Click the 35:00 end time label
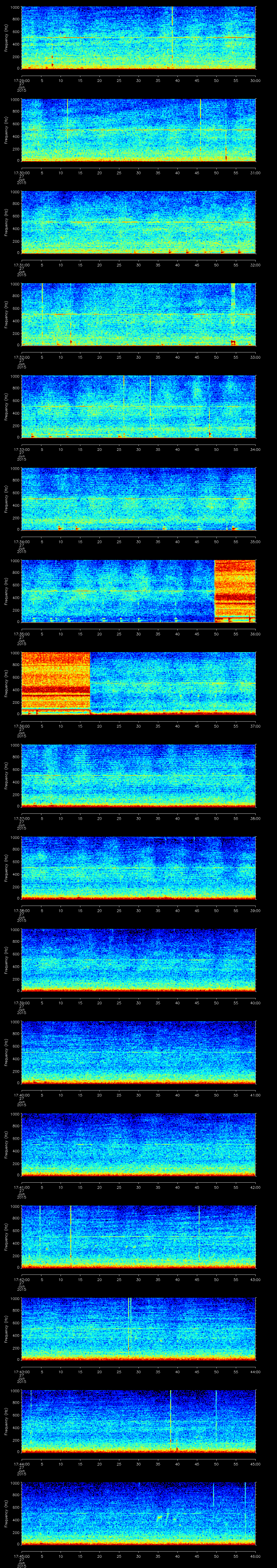The height and width of the screenshot is (1568, 277). (x=255, y=542)
